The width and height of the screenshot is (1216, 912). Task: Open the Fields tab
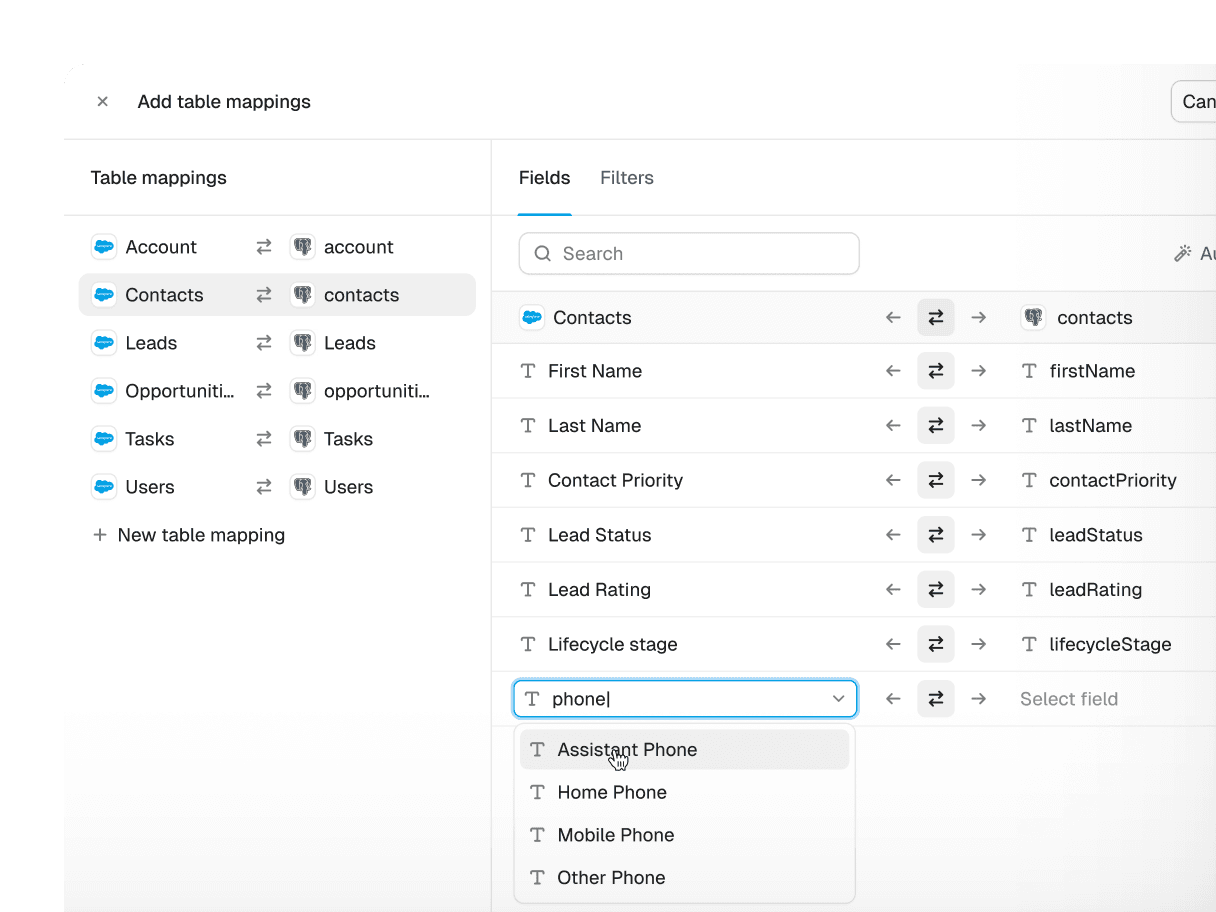point(544,178)
